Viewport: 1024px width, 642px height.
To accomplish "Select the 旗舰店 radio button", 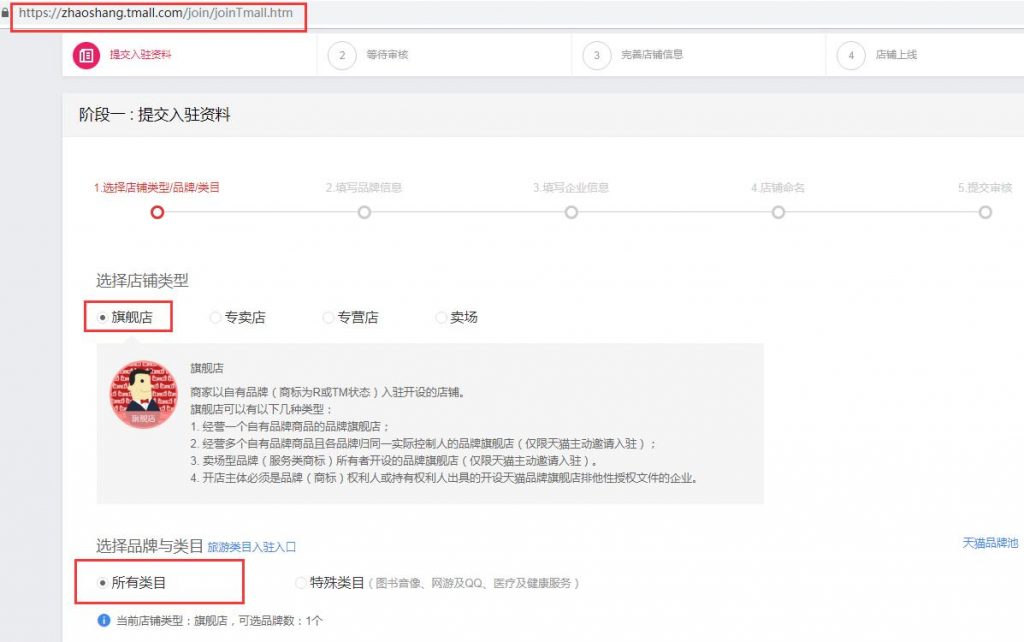I will coord(103,317).
